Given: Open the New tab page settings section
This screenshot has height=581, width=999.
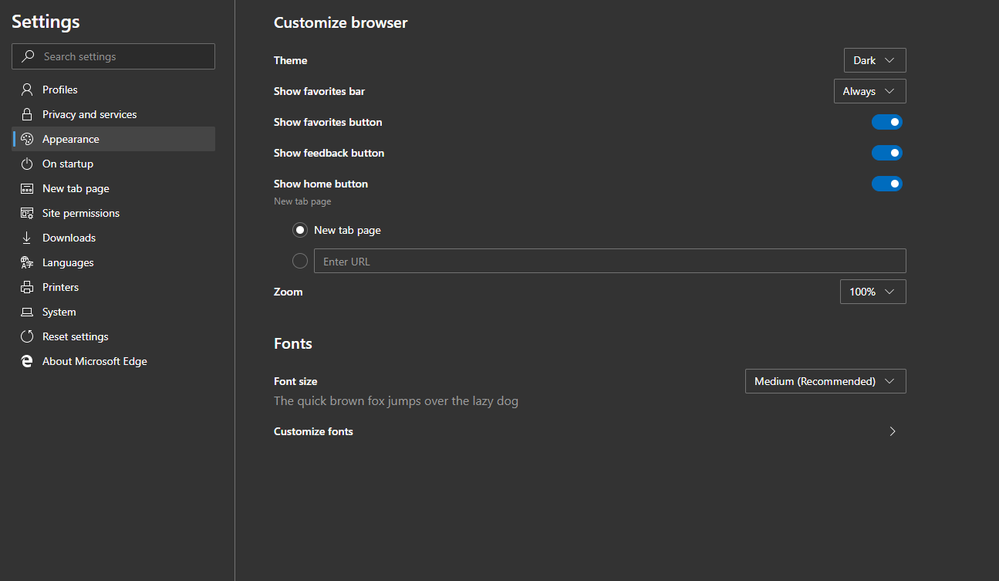Looking at the screenshot, I should pos(75,189).
